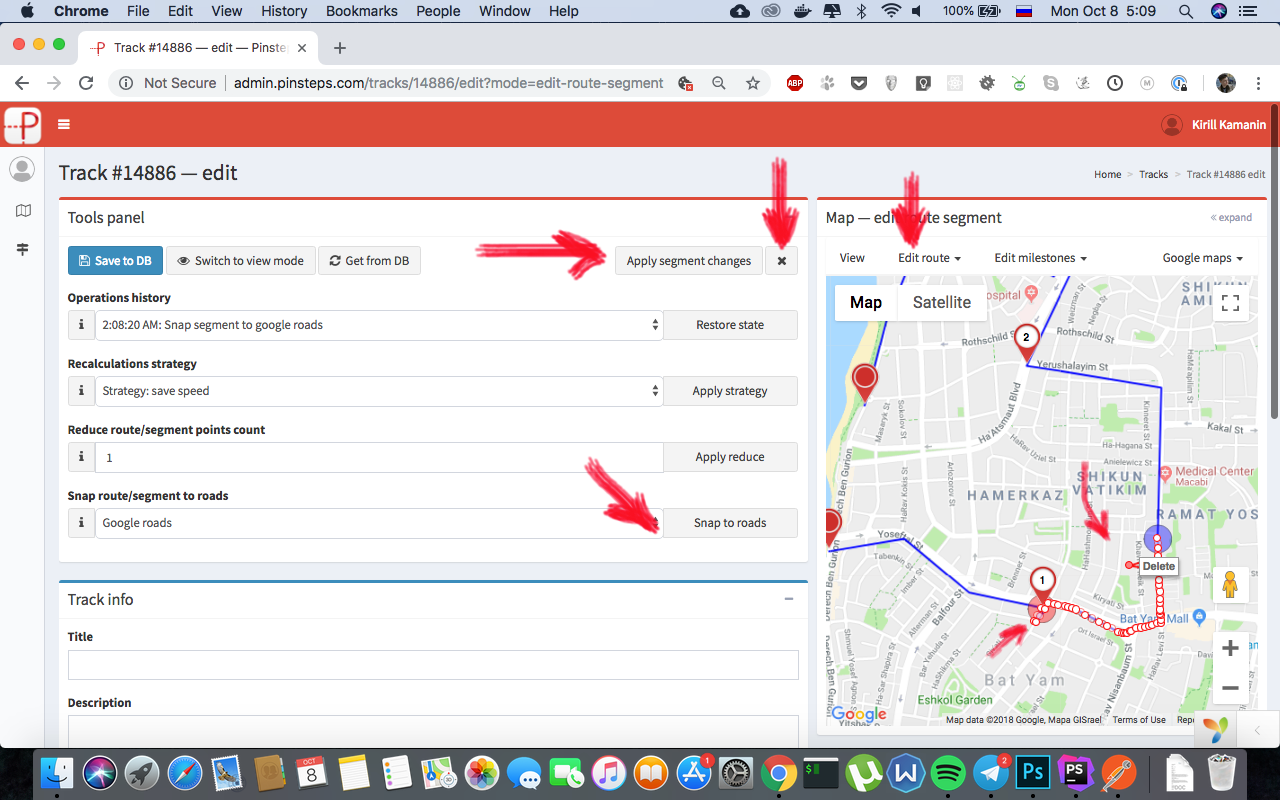The width and height of the screenshot is (1280, 800).
Task: Click the Title input field in Track info
Action: click(433, 665)
